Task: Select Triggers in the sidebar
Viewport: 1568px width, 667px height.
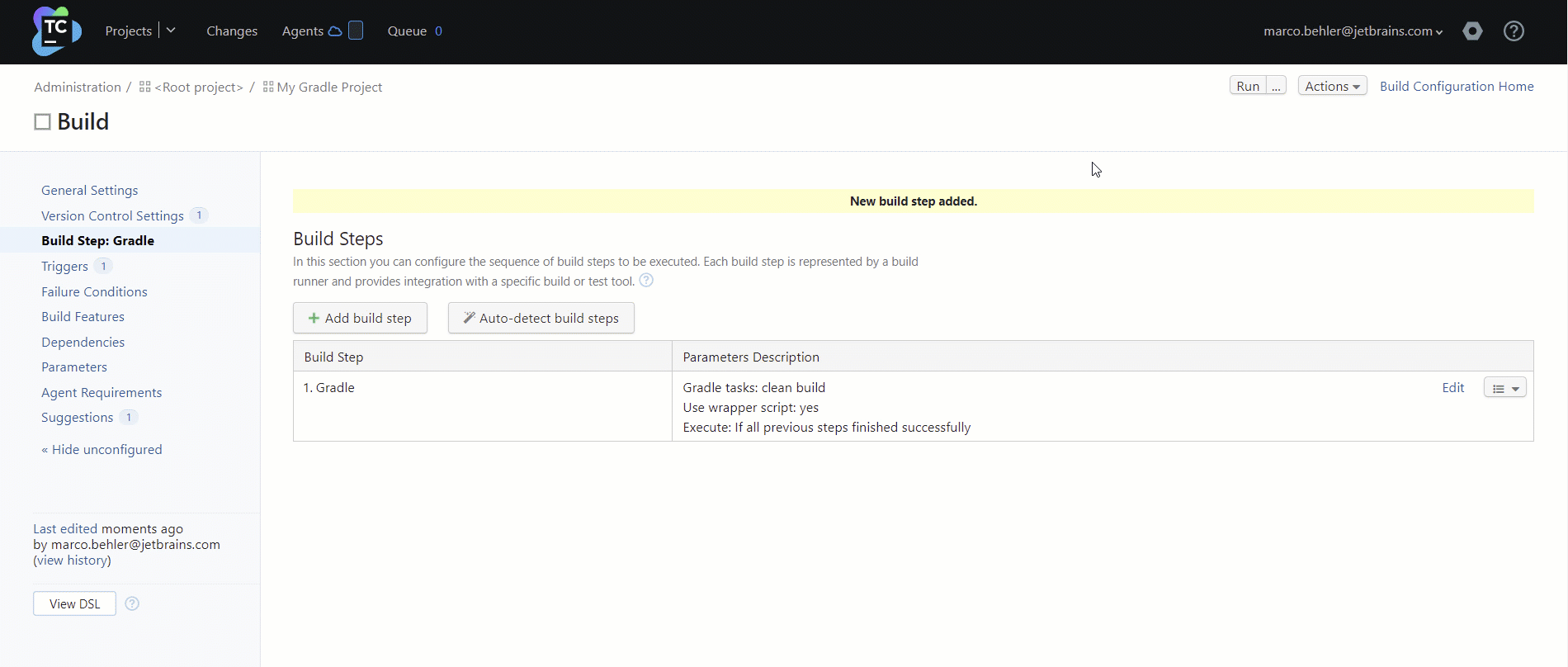Action: coord(64,266)
